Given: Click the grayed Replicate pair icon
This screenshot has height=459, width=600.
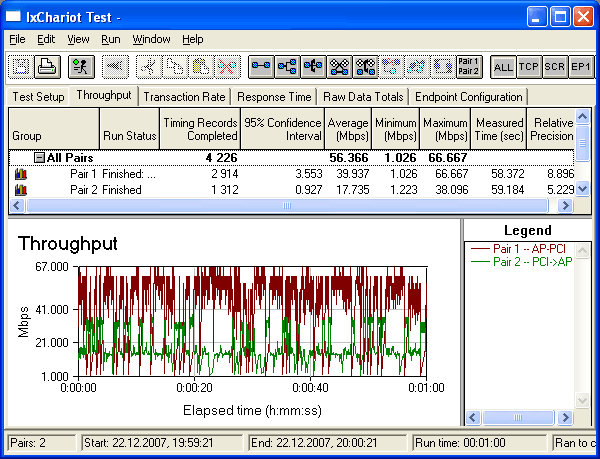Looking at the screenshot, I should (391, 67).
